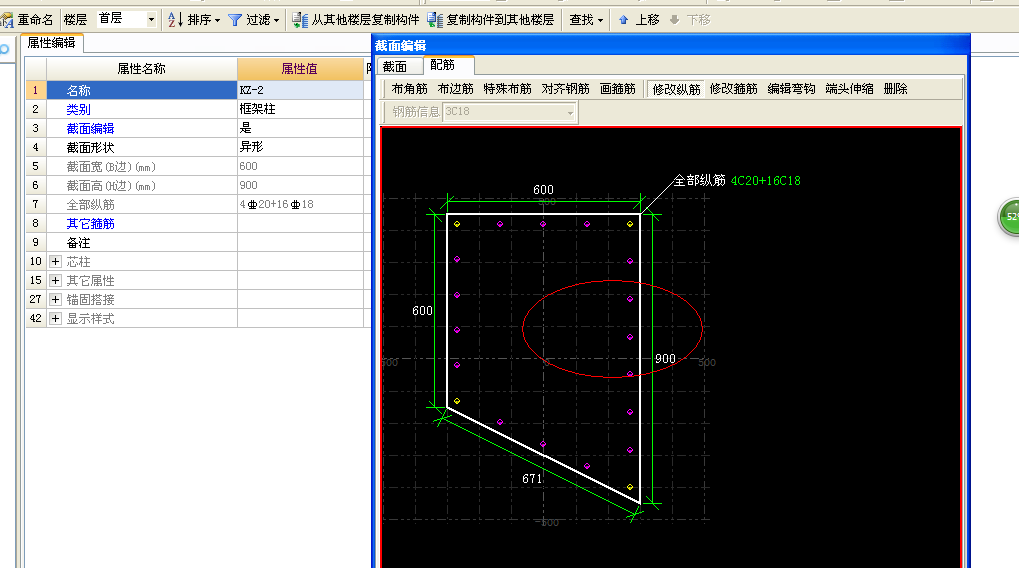The height and width of the screenshot is (568, 1019).
Task: Click the 编辑弯钩 tool
Action: coord(792,89)
